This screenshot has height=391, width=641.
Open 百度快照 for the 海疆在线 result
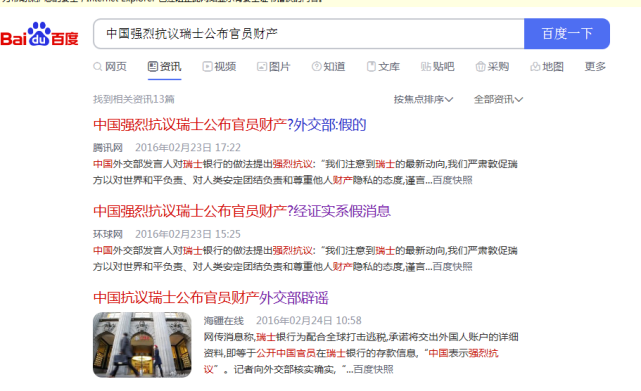click(373, 370)
